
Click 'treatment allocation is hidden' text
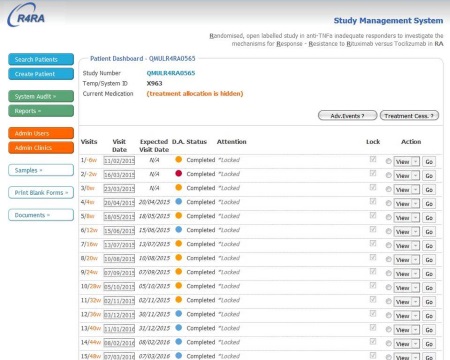(195, 94)
